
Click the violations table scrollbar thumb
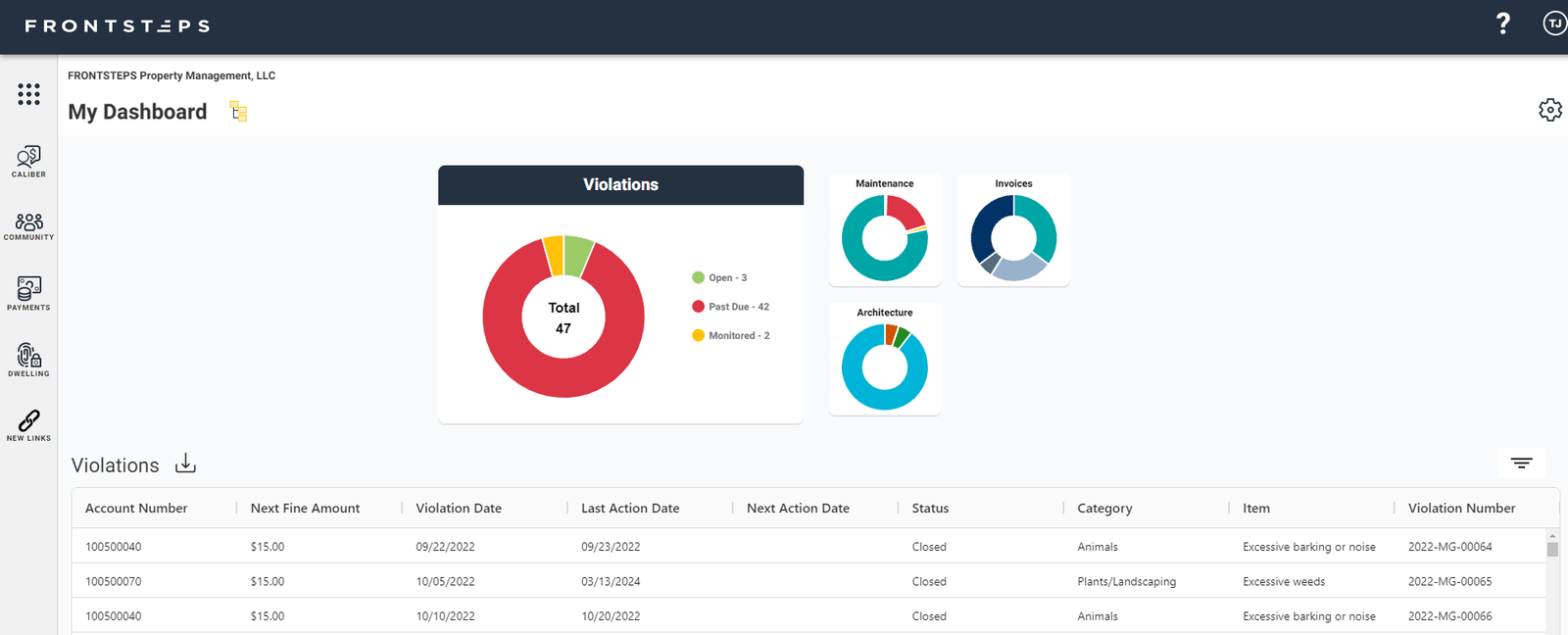tap(1552, 549)
